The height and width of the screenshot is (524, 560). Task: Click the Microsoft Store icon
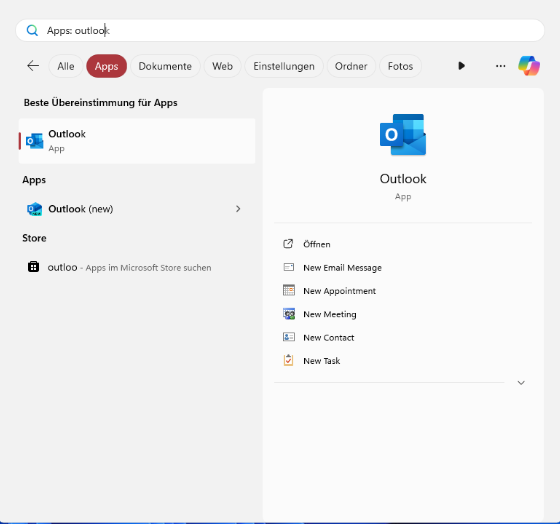pos(33,267)
